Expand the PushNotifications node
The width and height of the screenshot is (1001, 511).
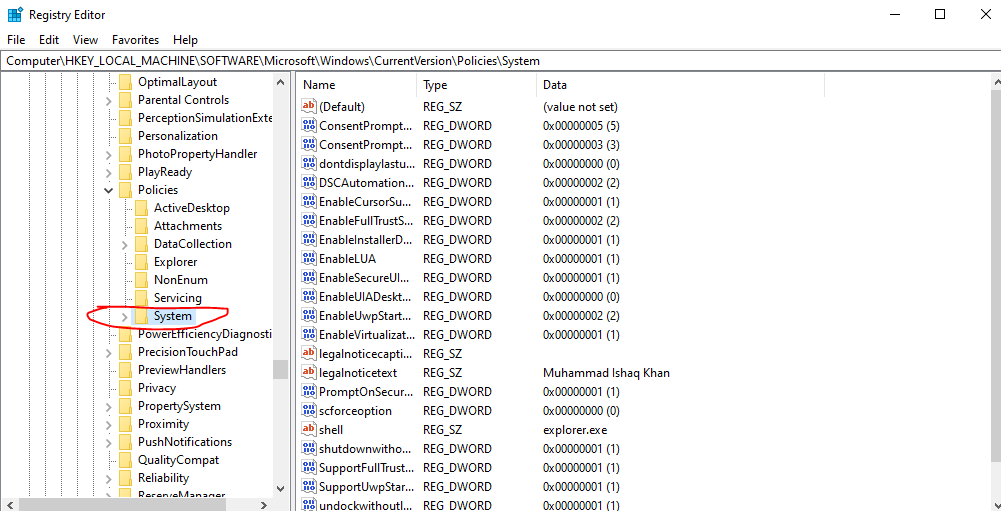(x=109, y=442)
